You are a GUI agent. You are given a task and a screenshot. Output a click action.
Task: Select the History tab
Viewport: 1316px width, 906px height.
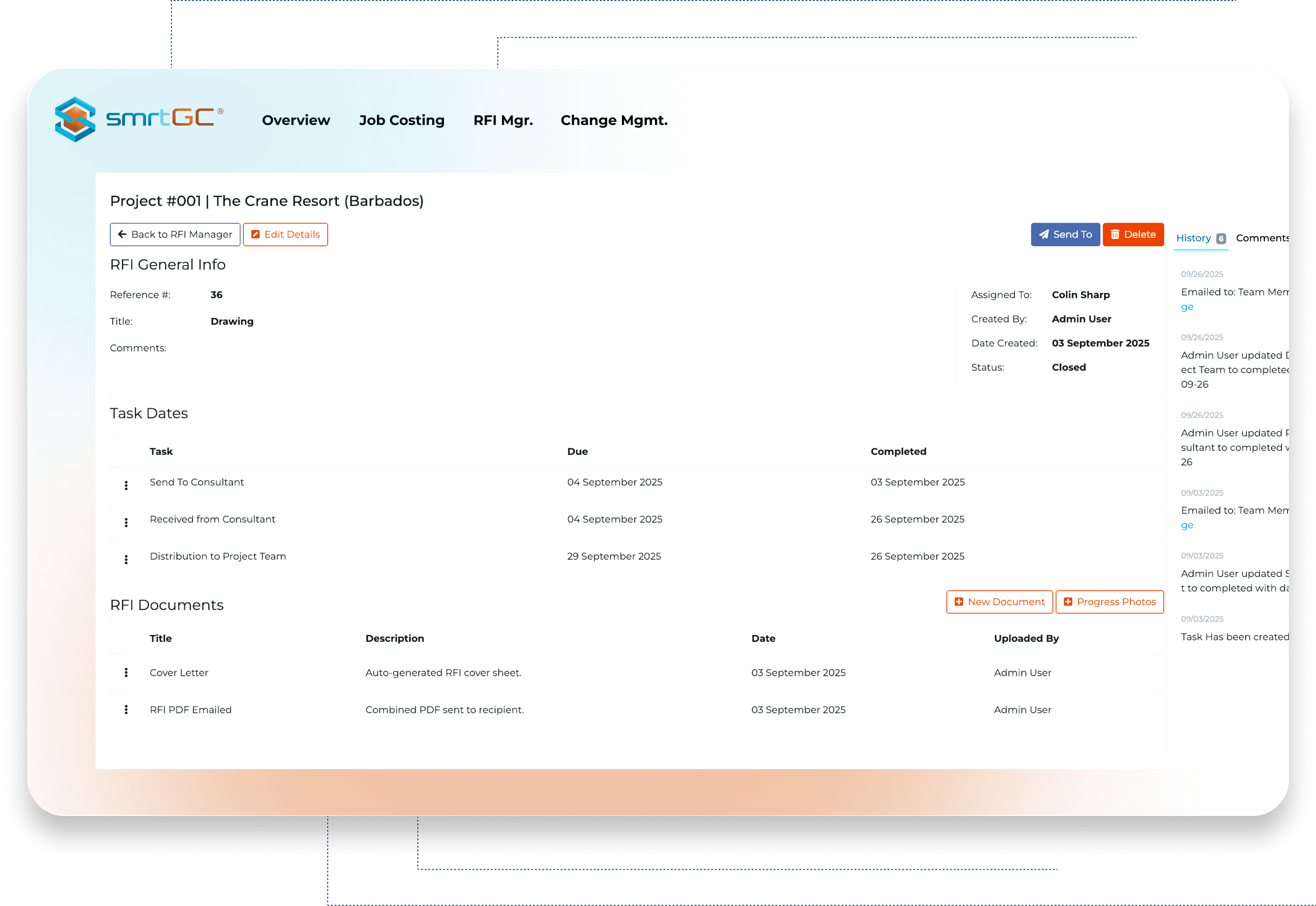1193,238
